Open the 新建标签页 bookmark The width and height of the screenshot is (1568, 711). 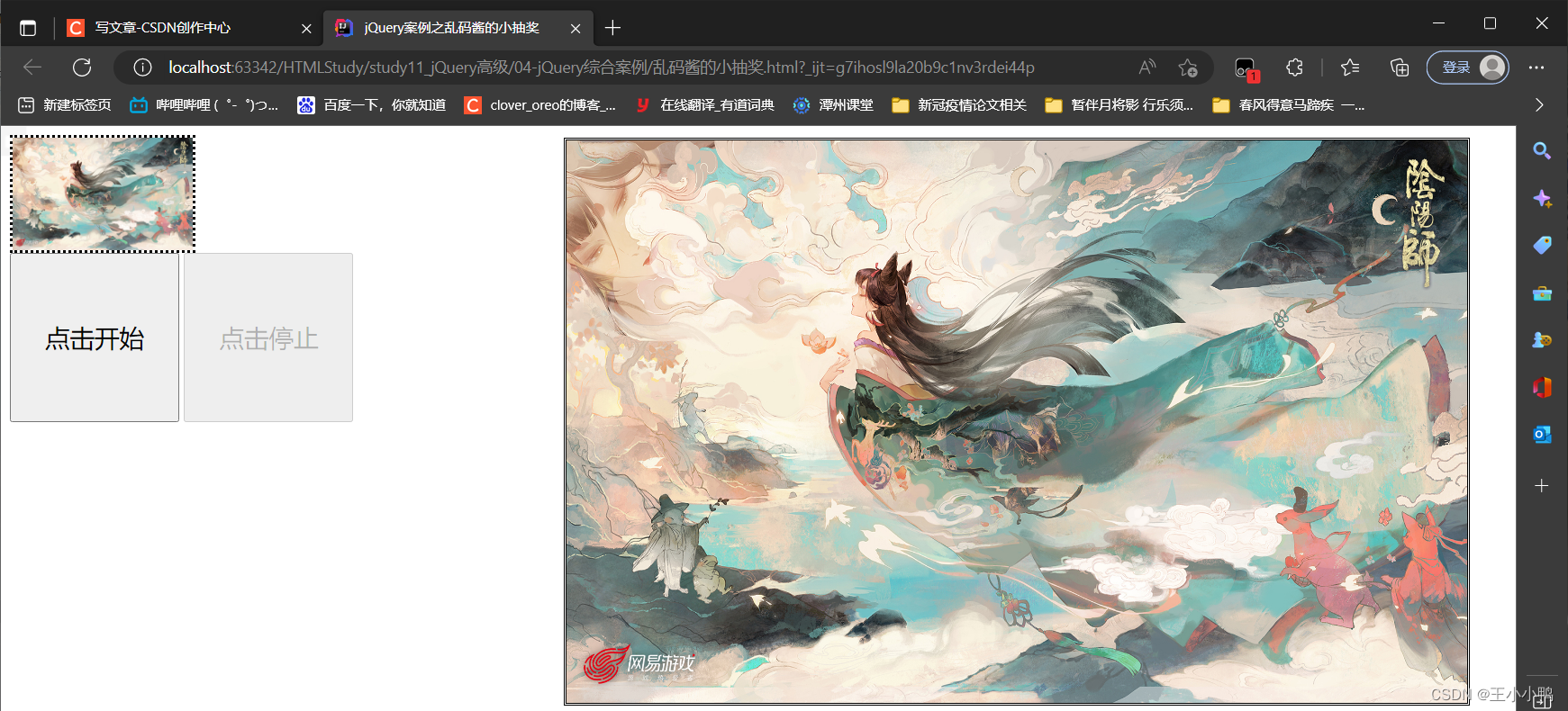click(65, 105)
